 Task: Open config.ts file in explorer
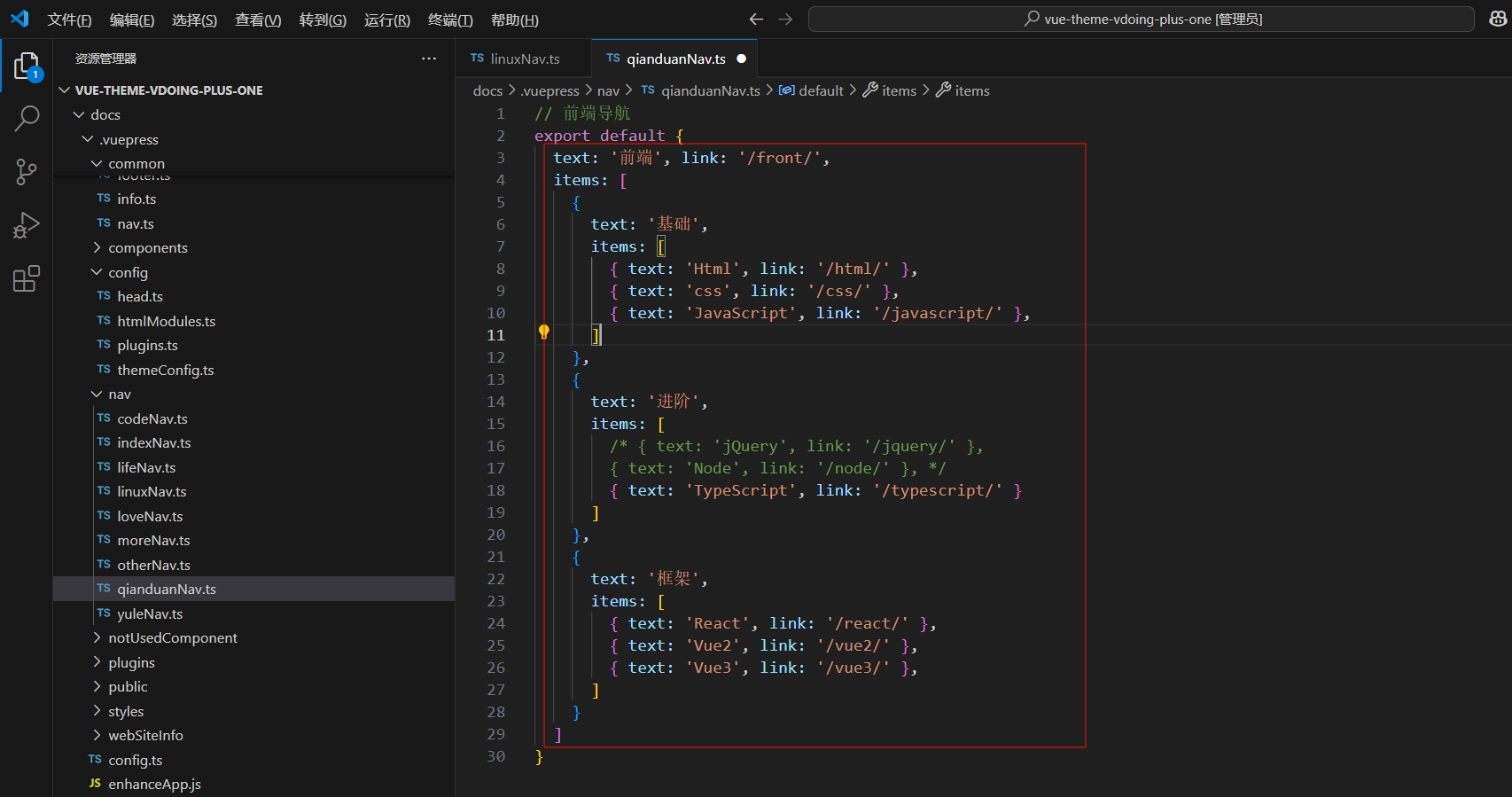(253, 760)
